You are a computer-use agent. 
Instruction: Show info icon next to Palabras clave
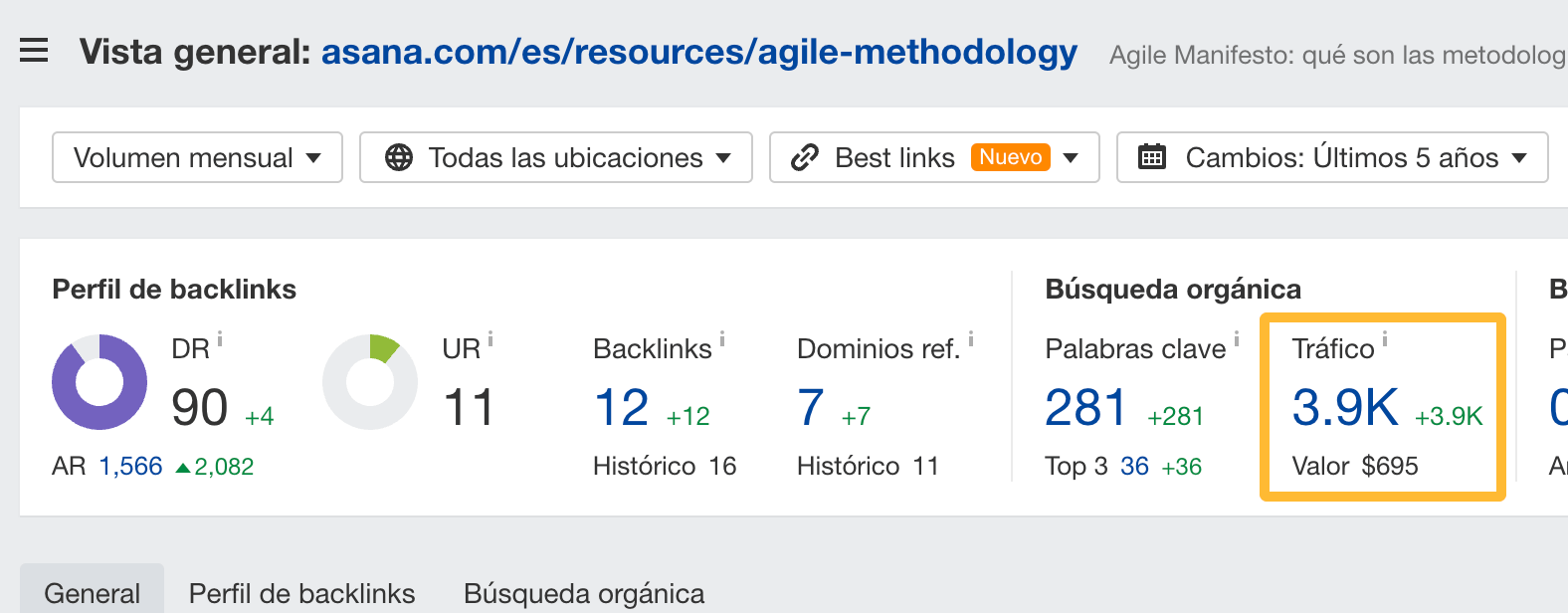pyautogui.click(x=1237, y=339)
